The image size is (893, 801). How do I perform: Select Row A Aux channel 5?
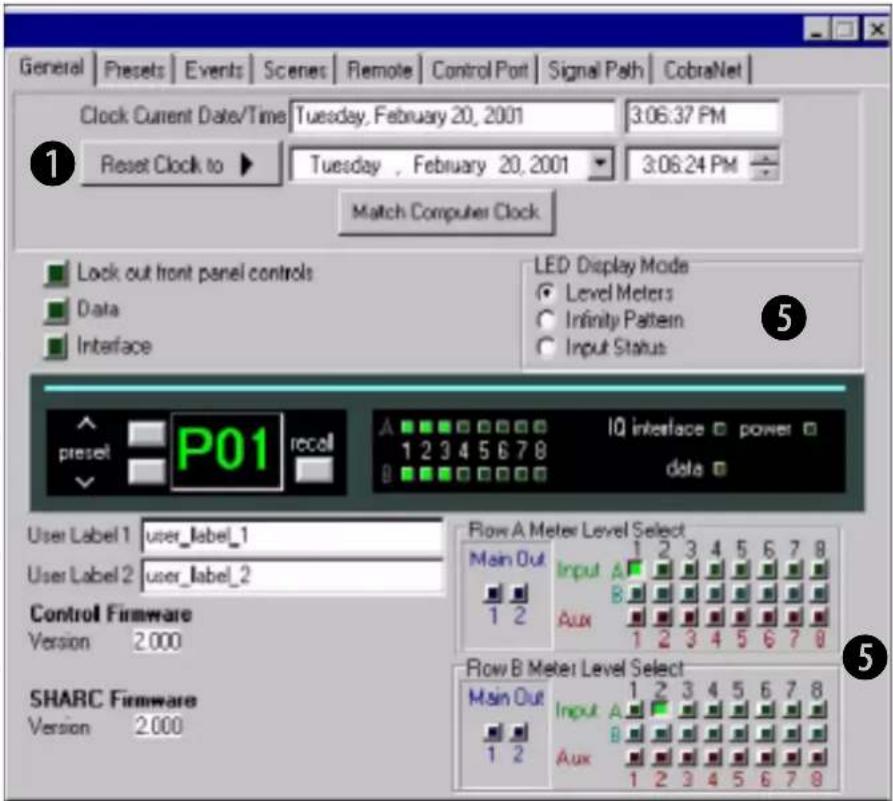coord(741,617)
